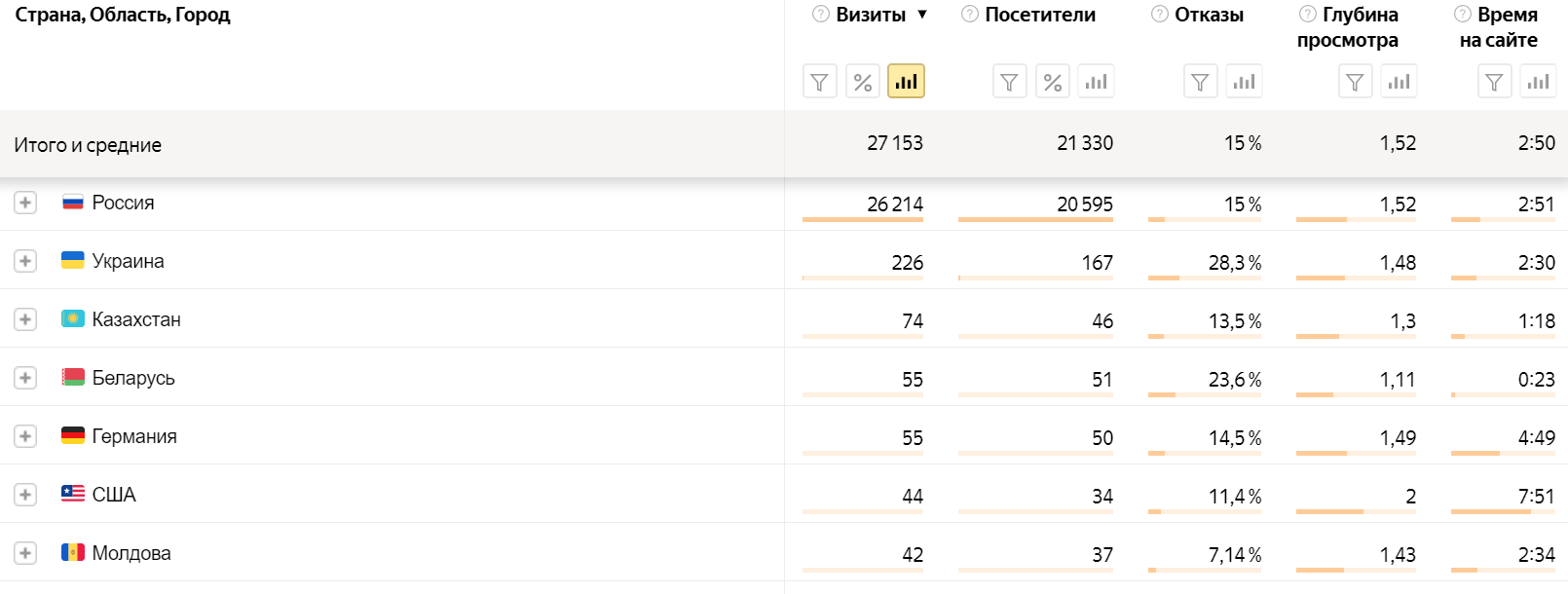Viewport: 1568px width, 594px height.
Task: Click the Итого и средние summary row
Action: coord(784,144)
